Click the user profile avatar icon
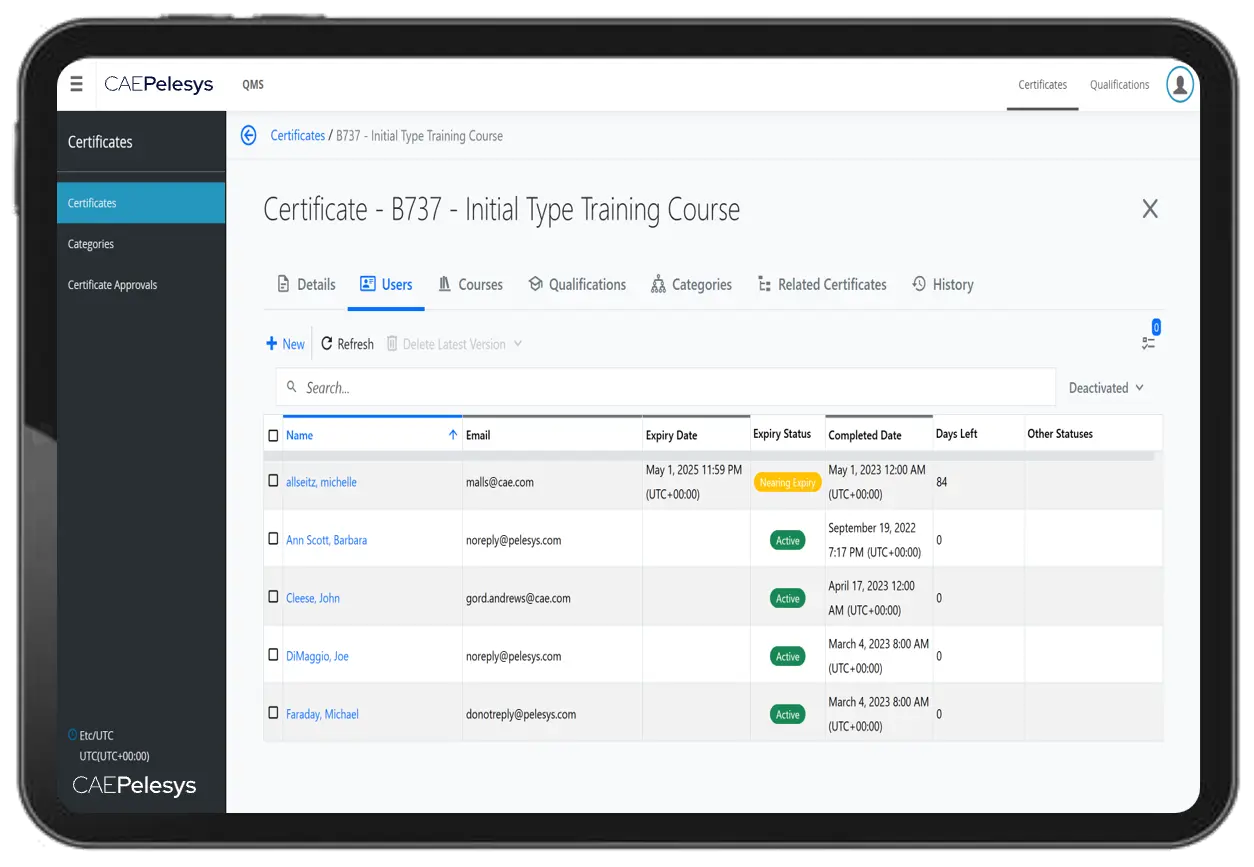 coord(1180,85)
